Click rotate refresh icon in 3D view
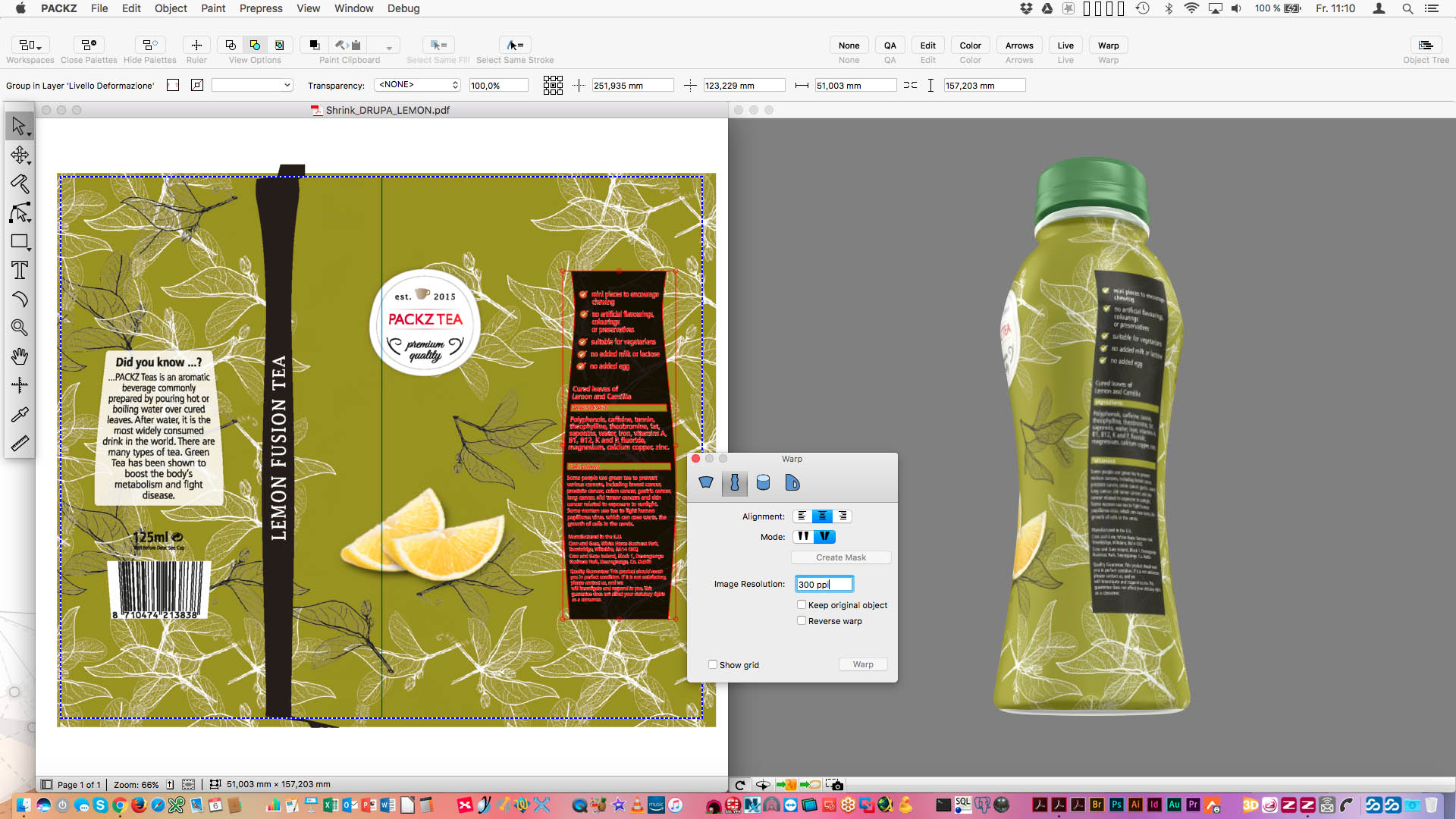 740,785
